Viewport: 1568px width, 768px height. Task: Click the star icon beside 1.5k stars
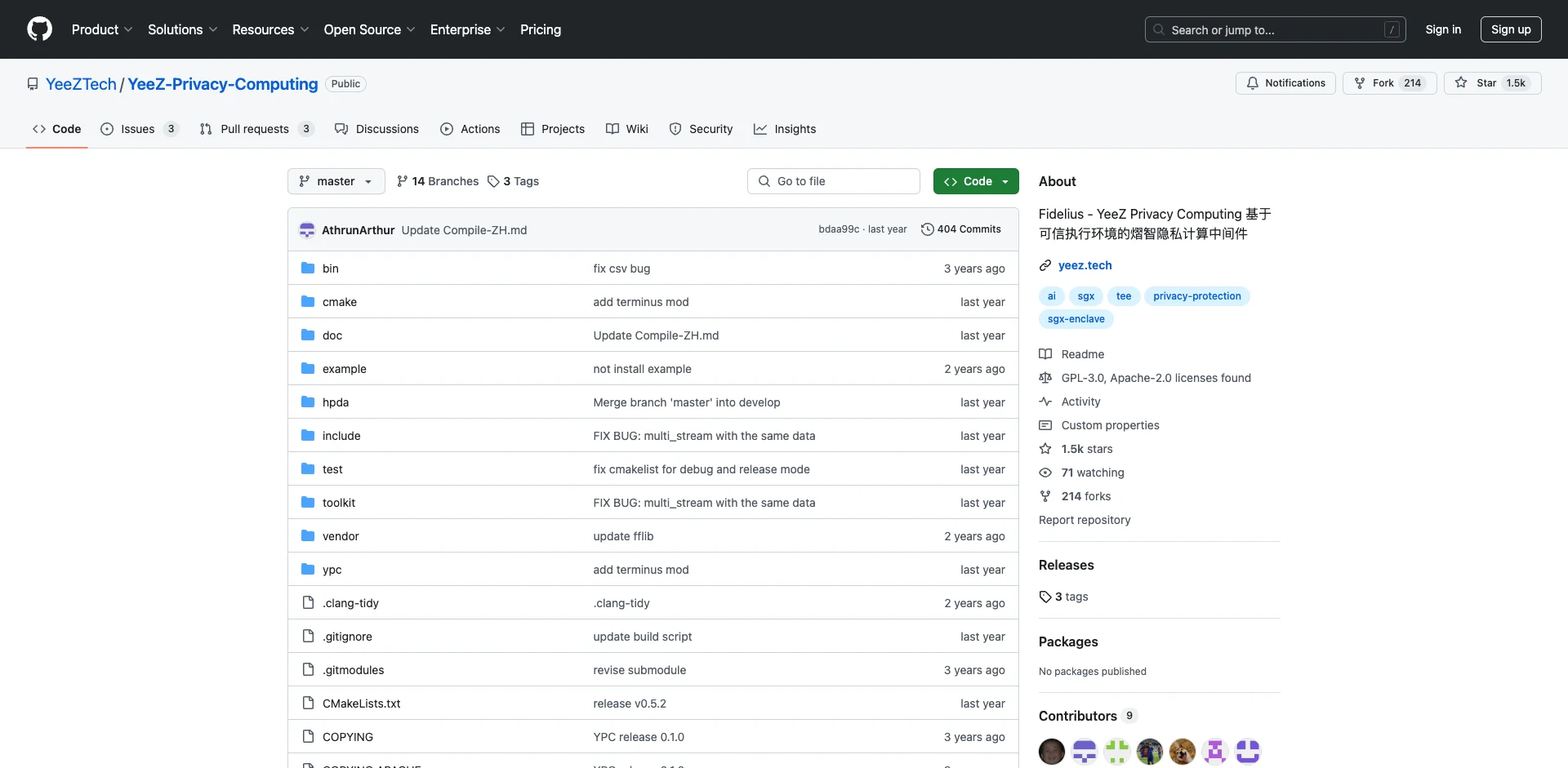pos(1045,449)
